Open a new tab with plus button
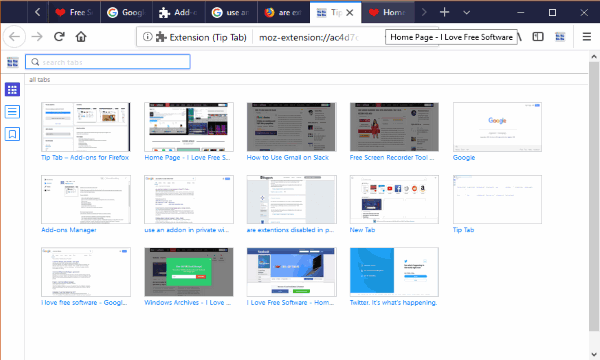600x360 pixels. (444, 12)
